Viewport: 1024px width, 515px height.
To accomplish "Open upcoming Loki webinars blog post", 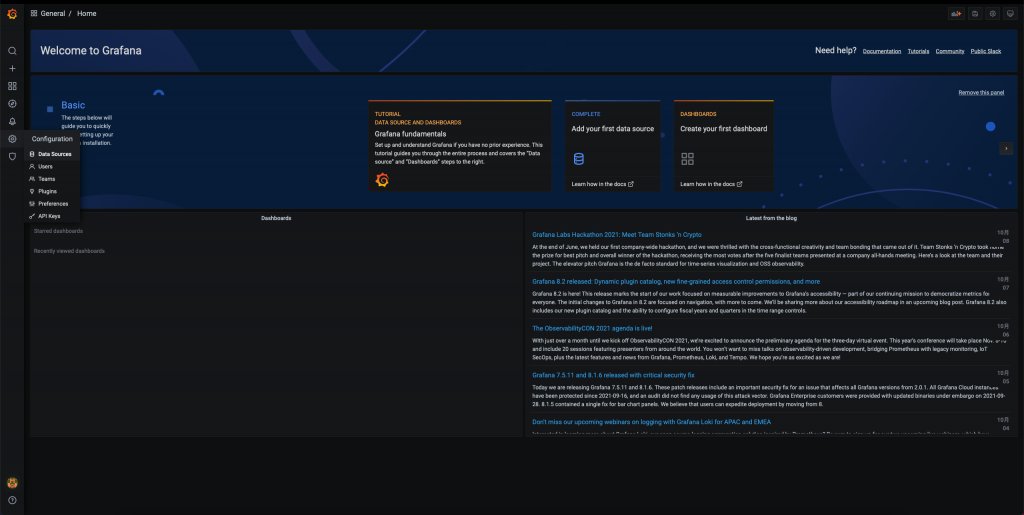I will (651, 422).
